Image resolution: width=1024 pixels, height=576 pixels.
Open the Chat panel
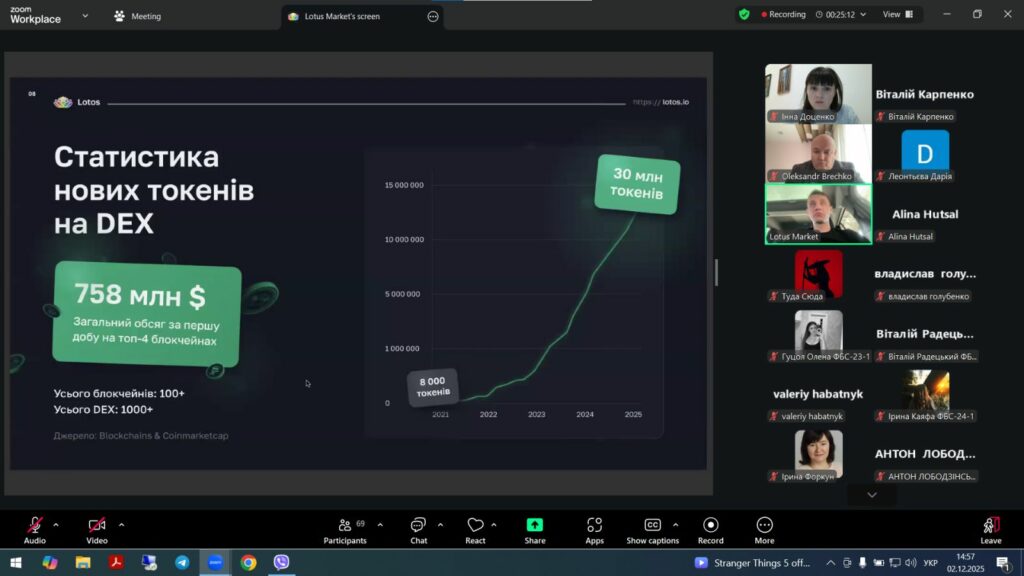[418, 526]
